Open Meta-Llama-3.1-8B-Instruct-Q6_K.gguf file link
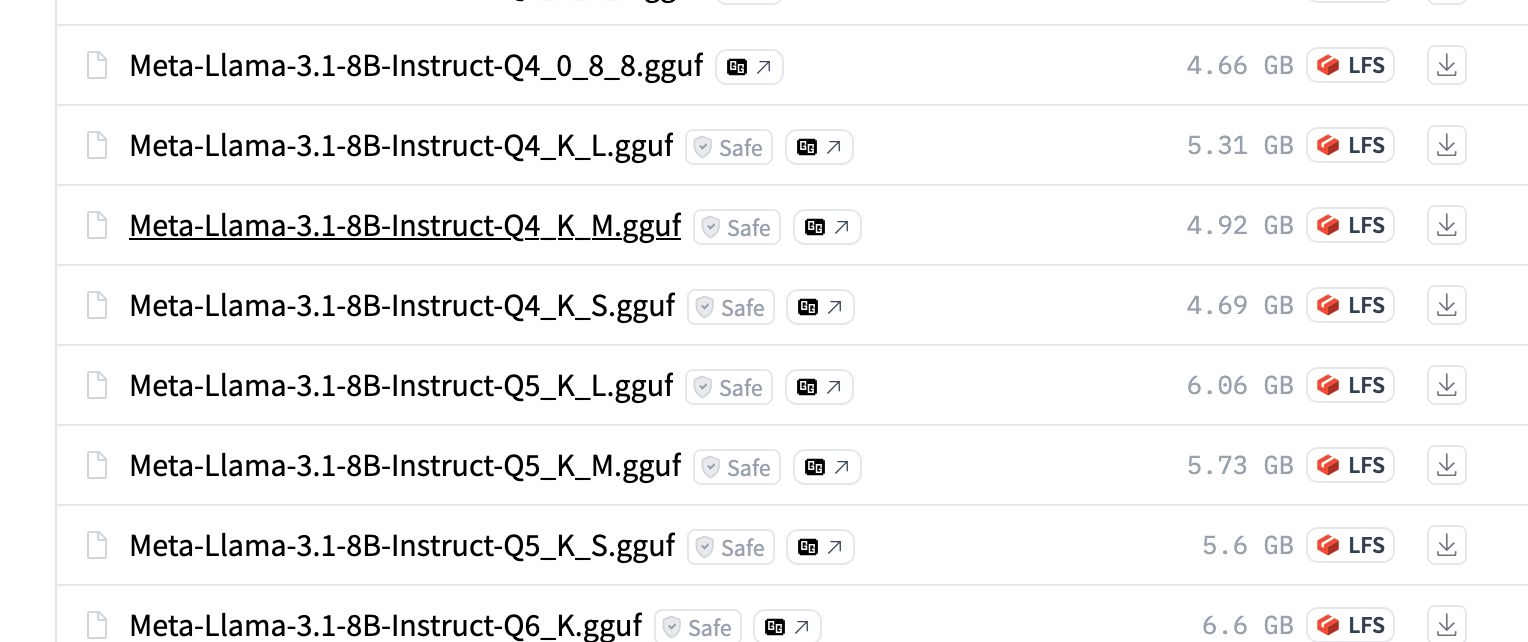1528x642 pixels. coord(385,626)
